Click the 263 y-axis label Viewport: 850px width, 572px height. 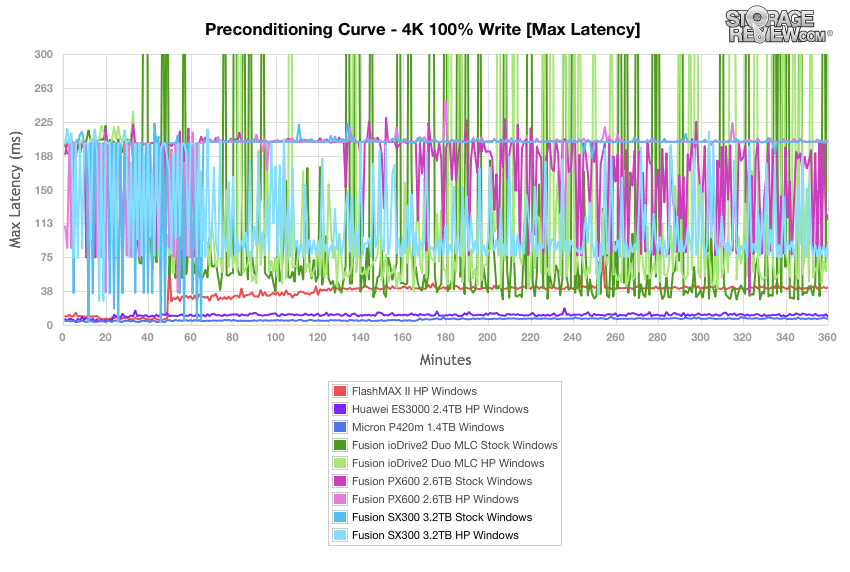pos(43,88)
